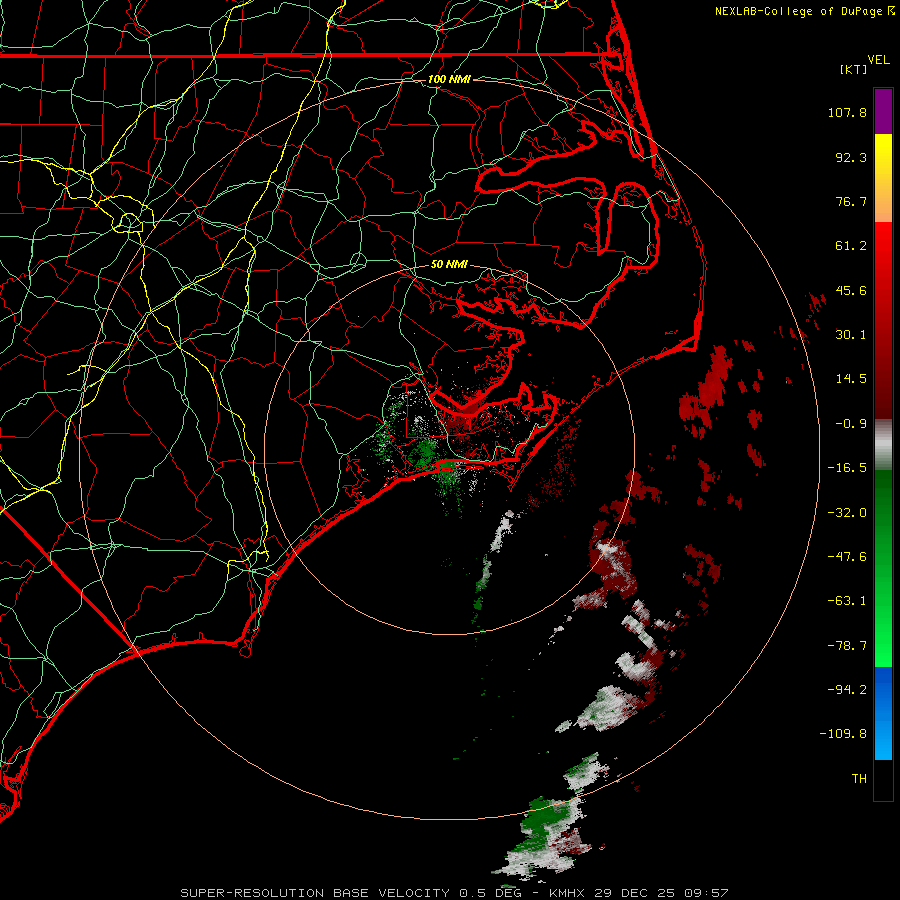Select the 61.2 scale value
The image size is (900, 900).
click(x=851, y=246)
